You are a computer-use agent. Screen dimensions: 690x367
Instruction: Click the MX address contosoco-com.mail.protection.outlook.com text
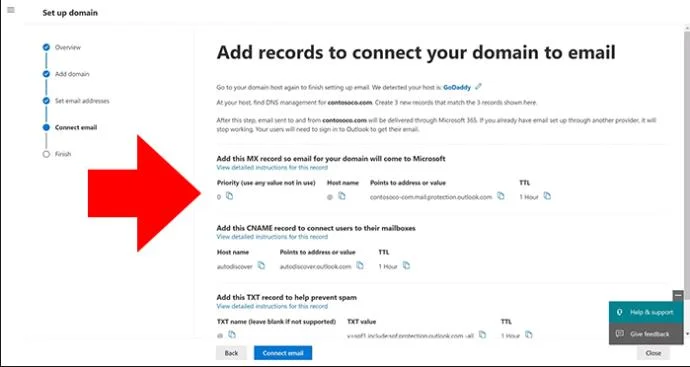click(x=431, y=197)
